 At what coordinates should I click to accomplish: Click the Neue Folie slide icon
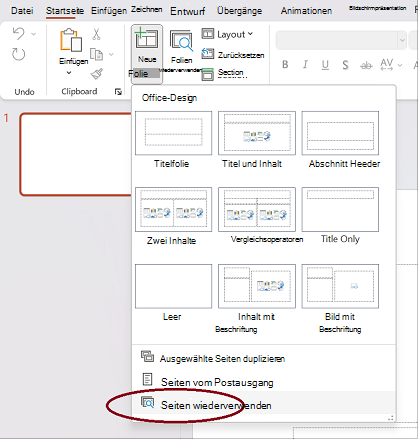[x=146, y=38]
